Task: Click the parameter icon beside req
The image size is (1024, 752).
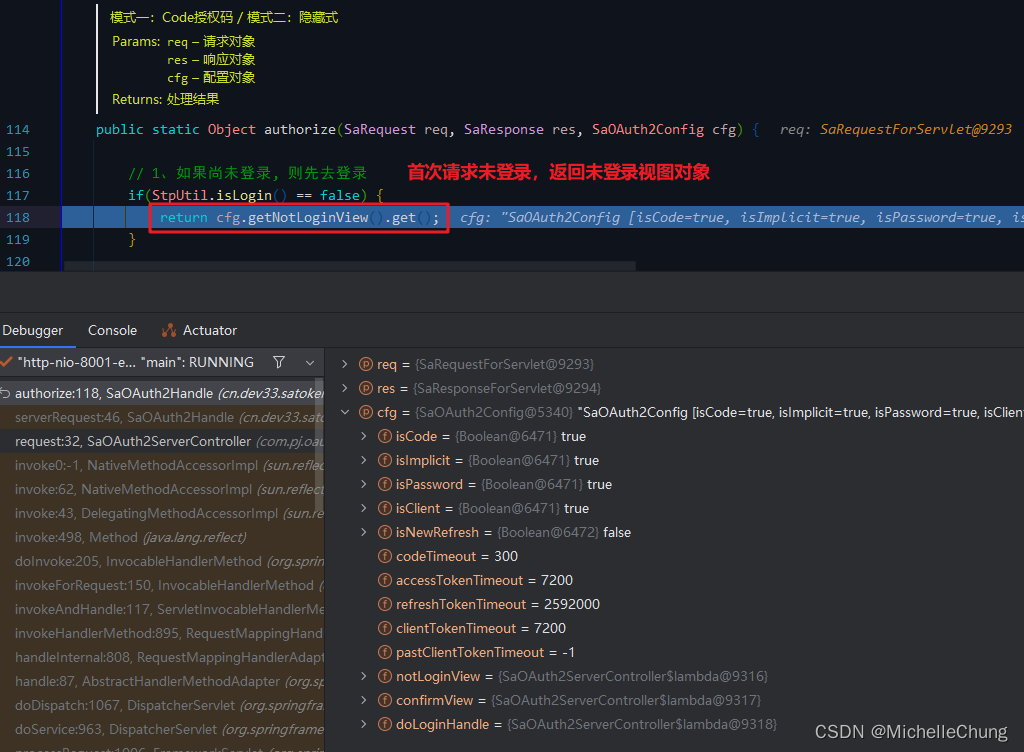Action: [366, 364]
